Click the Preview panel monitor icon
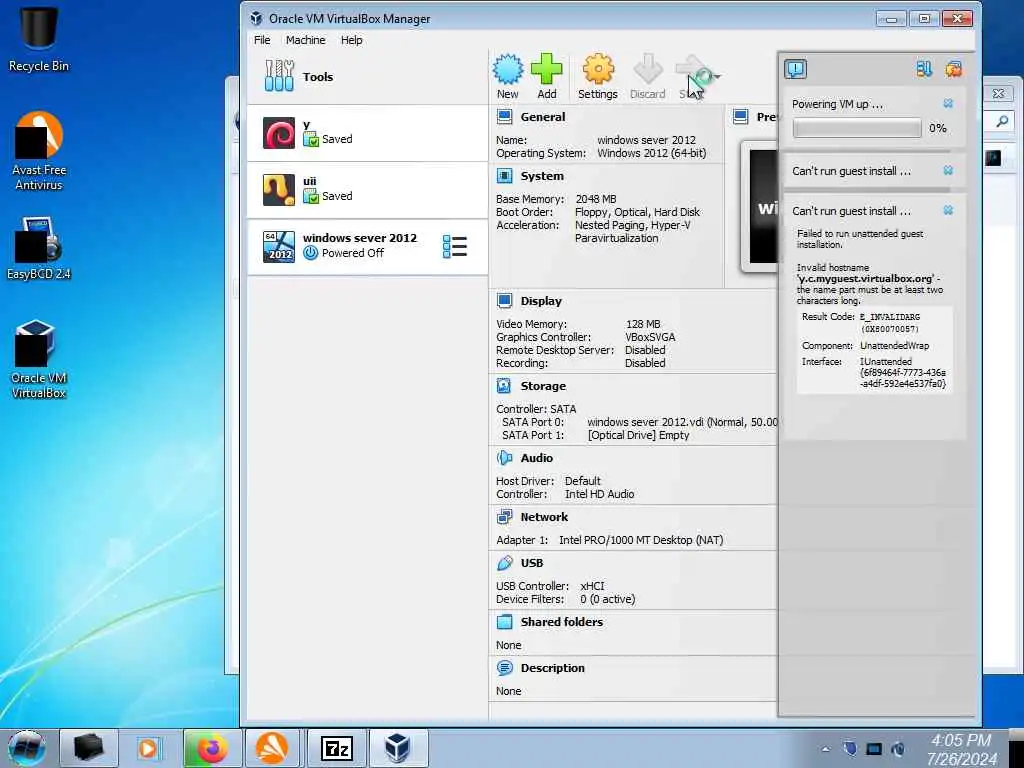Image resolution: width=1024 pixels, height=768 pixels. [x=741, y=117]
